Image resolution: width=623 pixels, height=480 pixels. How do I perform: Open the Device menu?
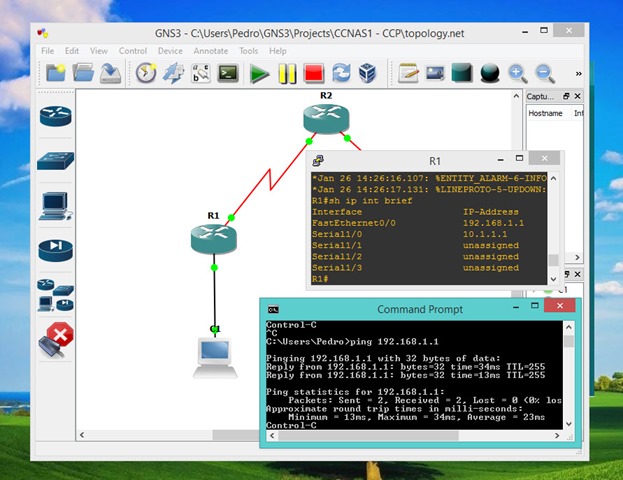[170, 51]
